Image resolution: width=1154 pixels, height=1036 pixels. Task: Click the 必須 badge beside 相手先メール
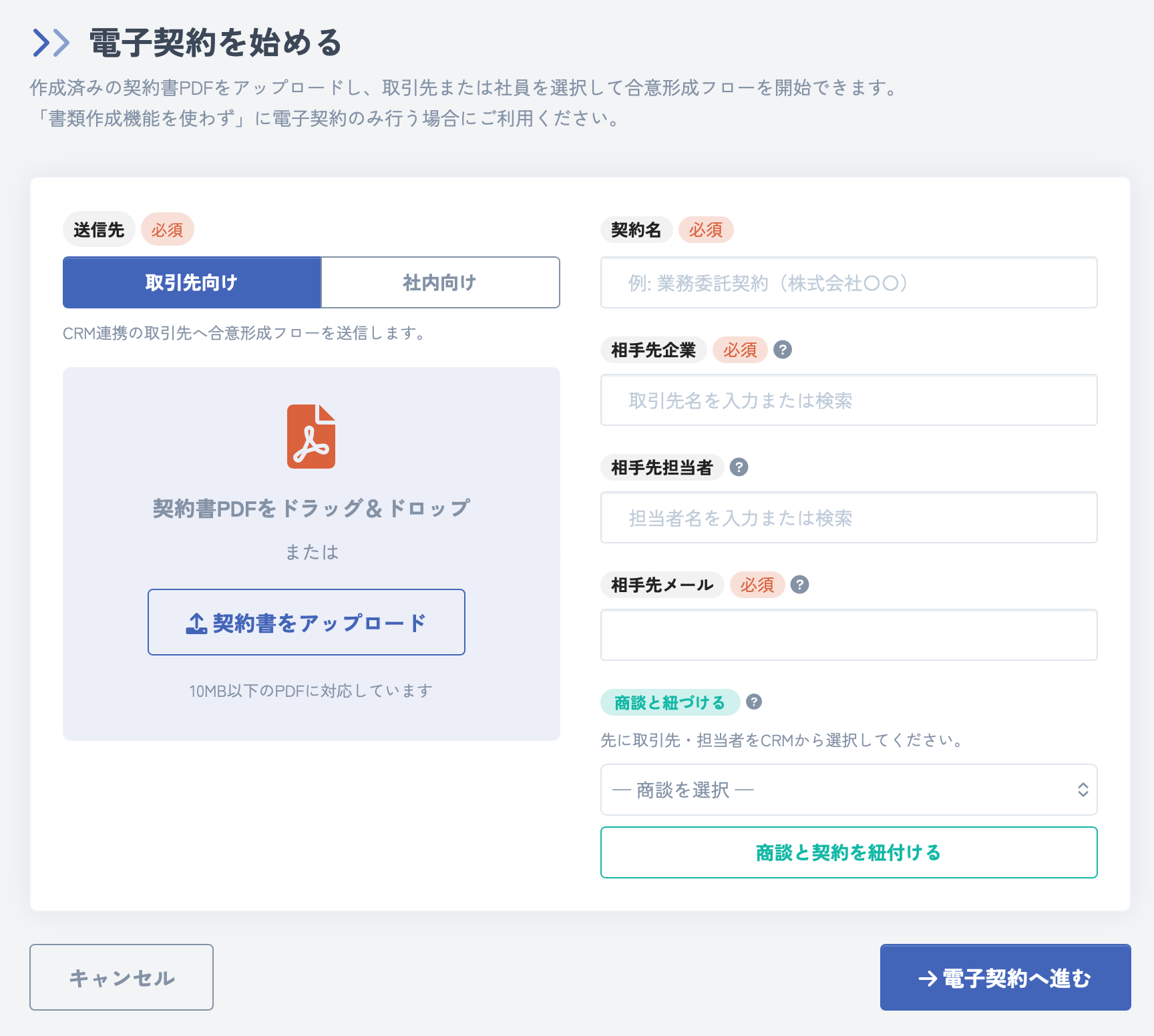[757, 585]
